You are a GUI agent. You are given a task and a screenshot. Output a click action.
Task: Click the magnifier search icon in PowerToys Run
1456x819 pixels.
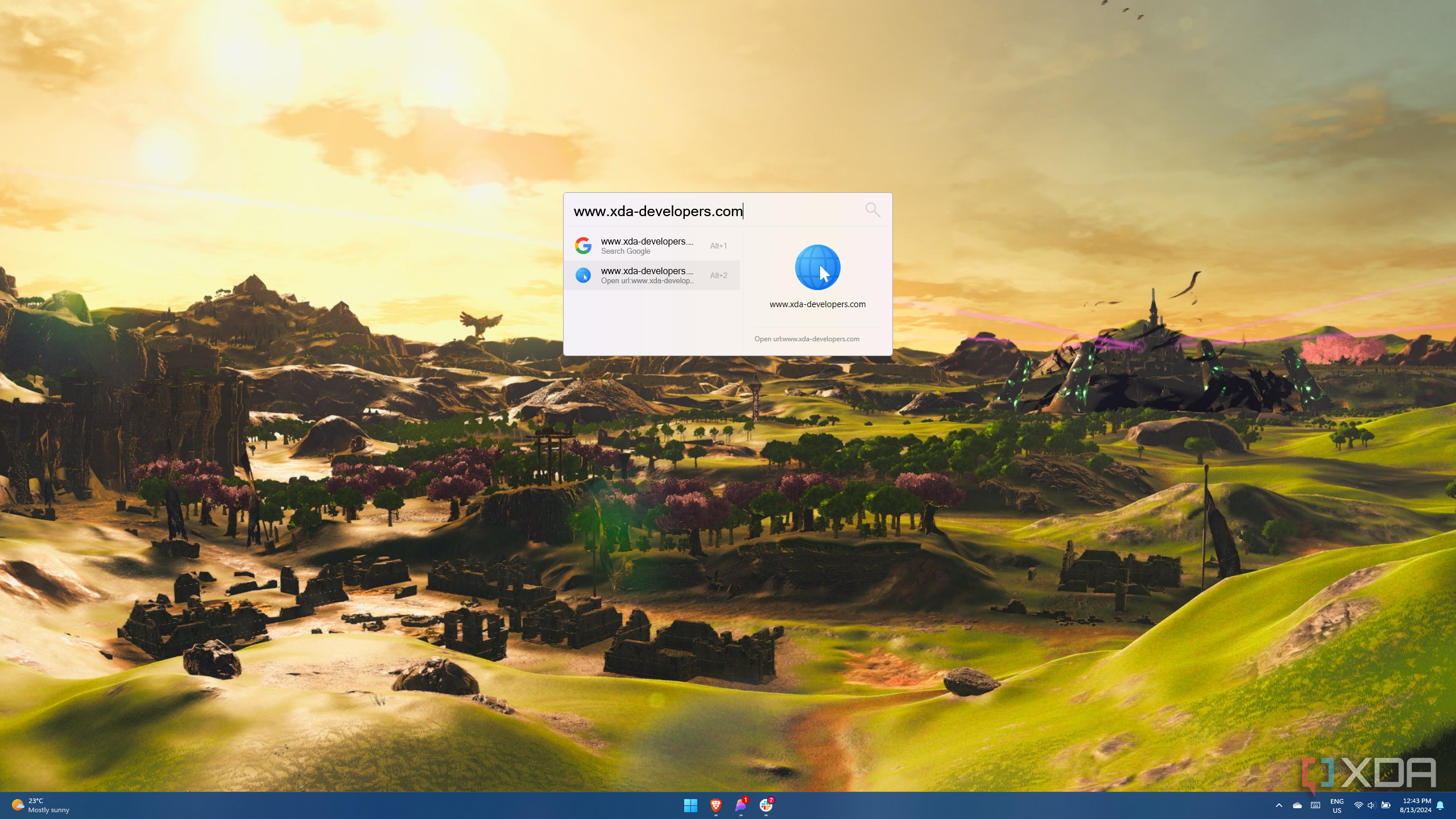pyautogui.click(x=872, y=210)
